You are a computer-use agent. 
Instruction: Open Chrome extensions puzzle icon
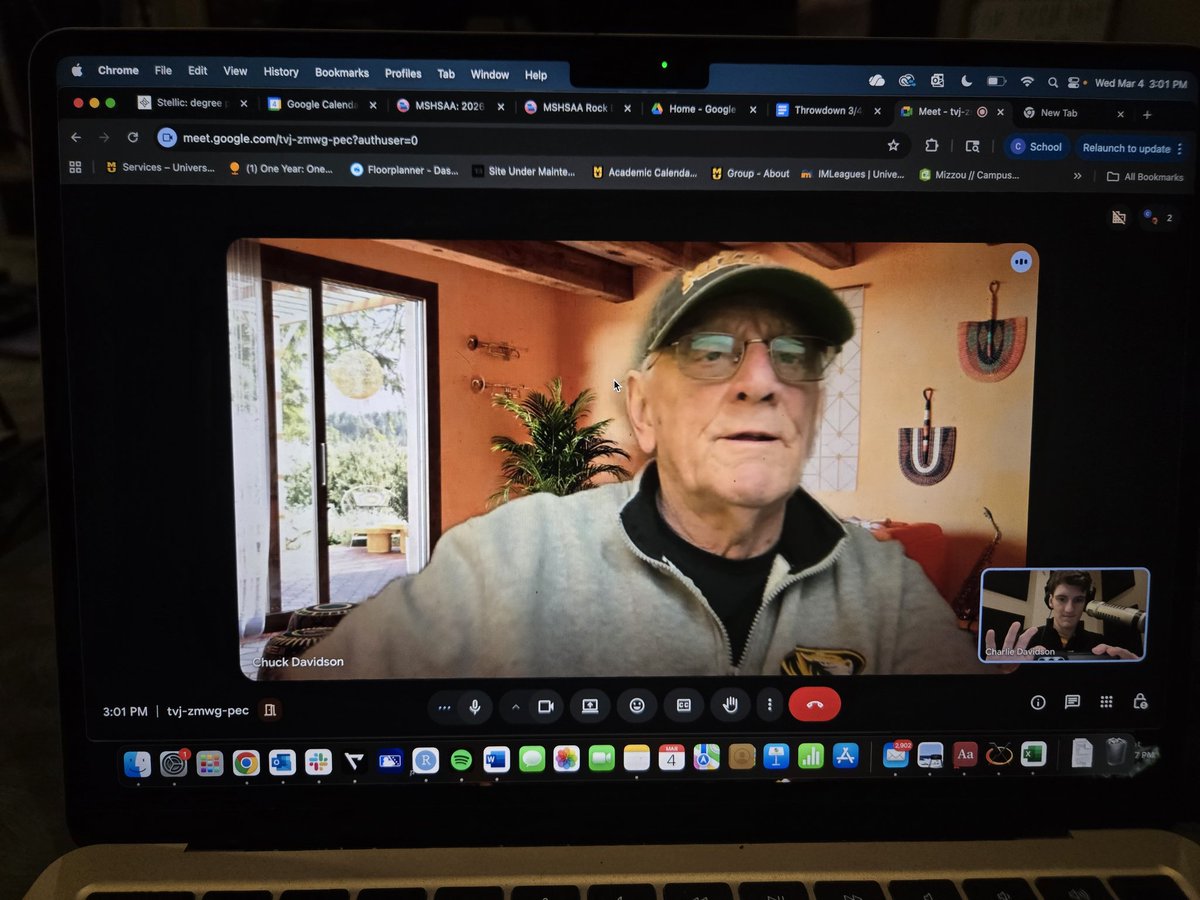pos(932,145)
